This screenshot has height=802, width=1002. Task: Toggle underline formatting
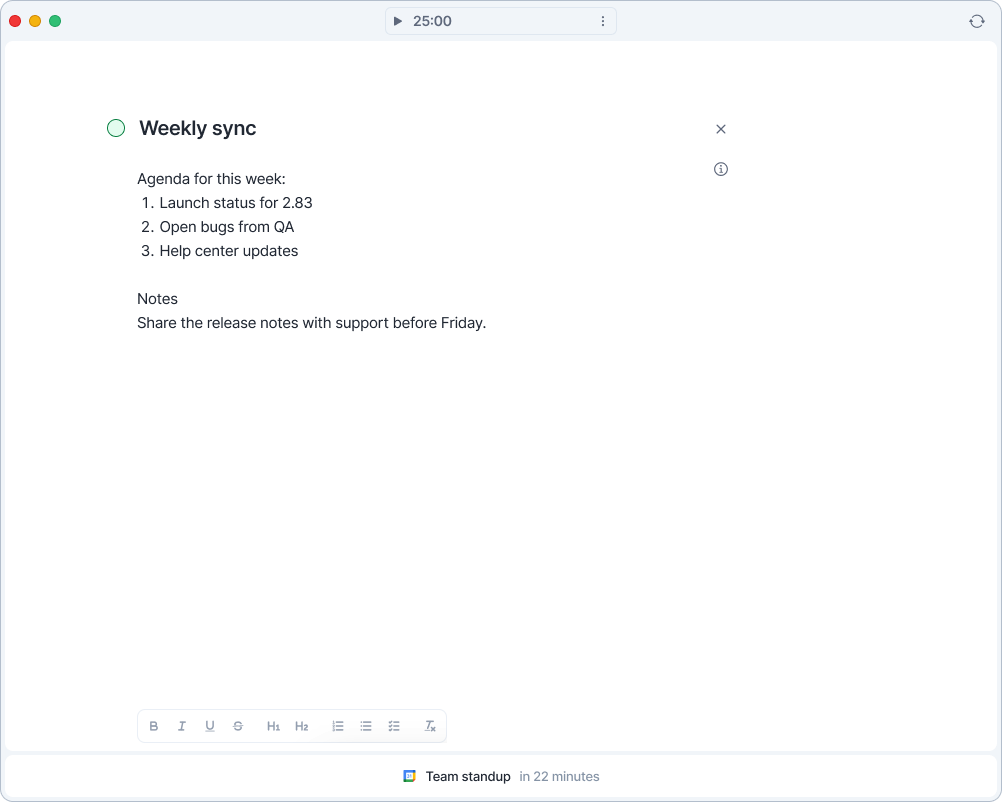210,726
